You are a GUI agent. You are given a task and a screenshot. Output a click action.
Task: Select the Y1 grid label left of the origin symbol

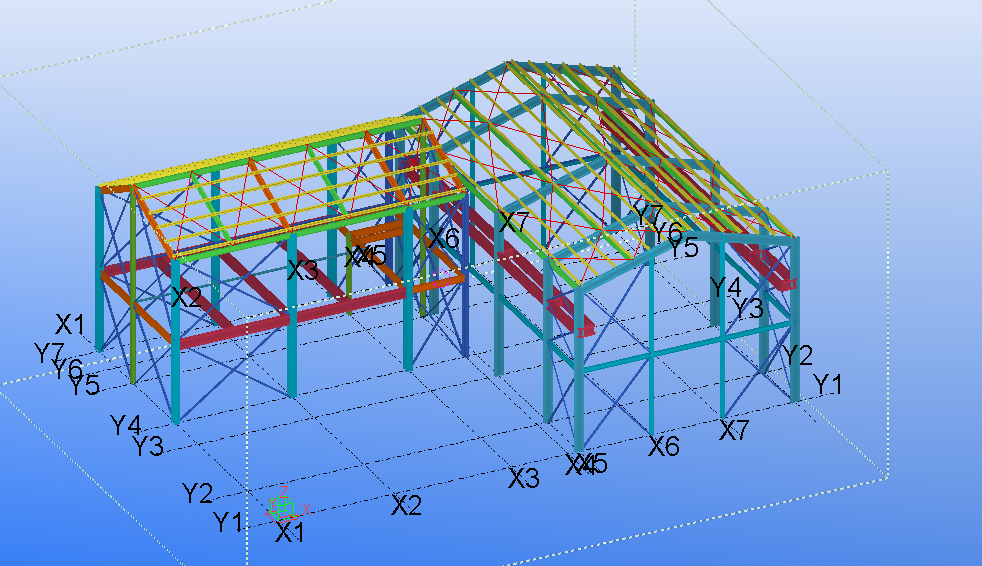(x=228, y=521)
